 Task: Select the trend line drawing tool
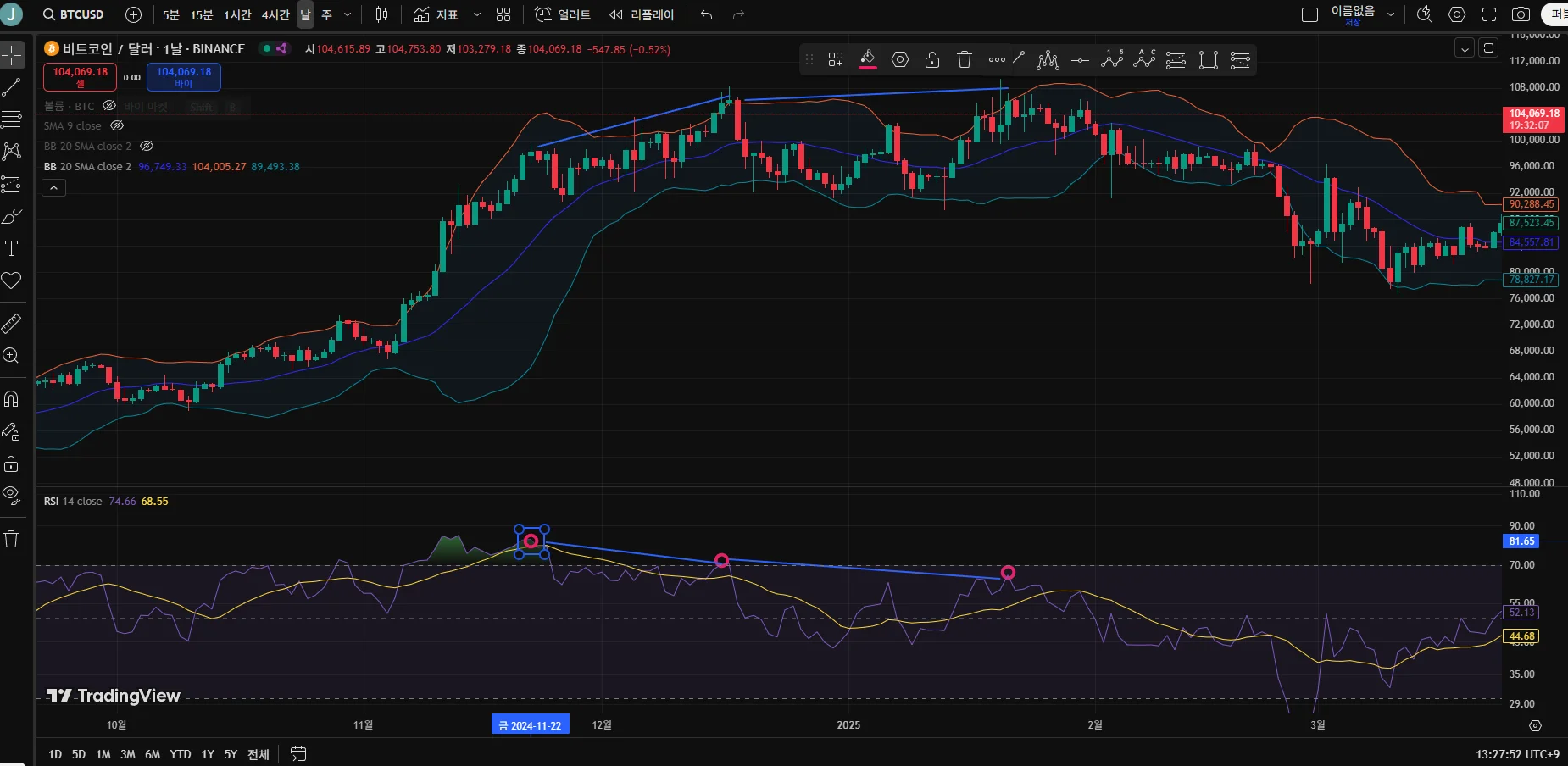[12, 87]
